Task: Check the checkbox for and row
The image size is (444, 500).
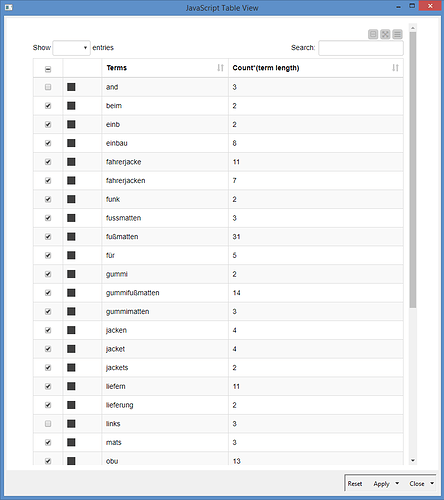Action: coord(48,87)
